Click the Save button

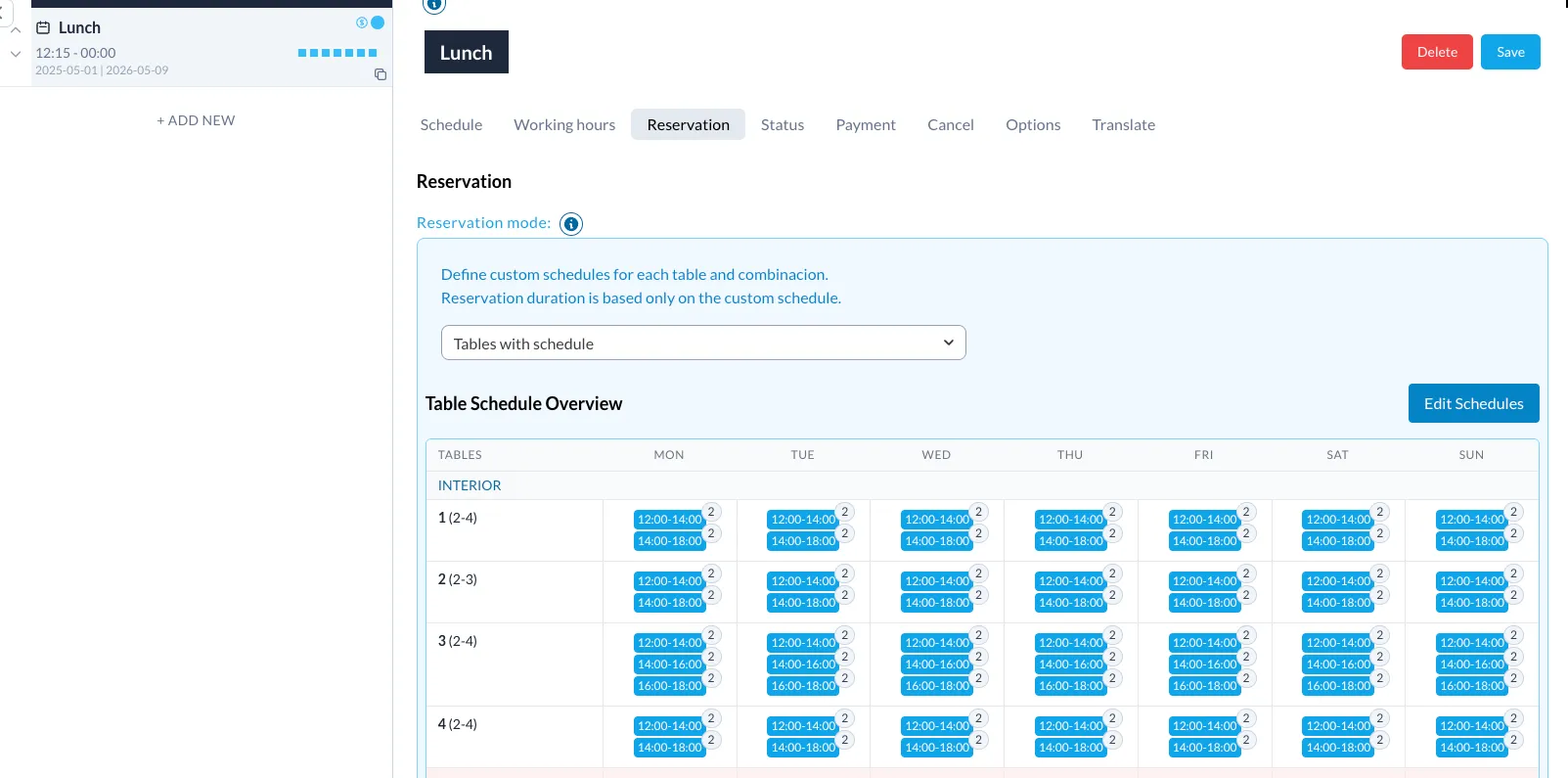pos(1510,52)
